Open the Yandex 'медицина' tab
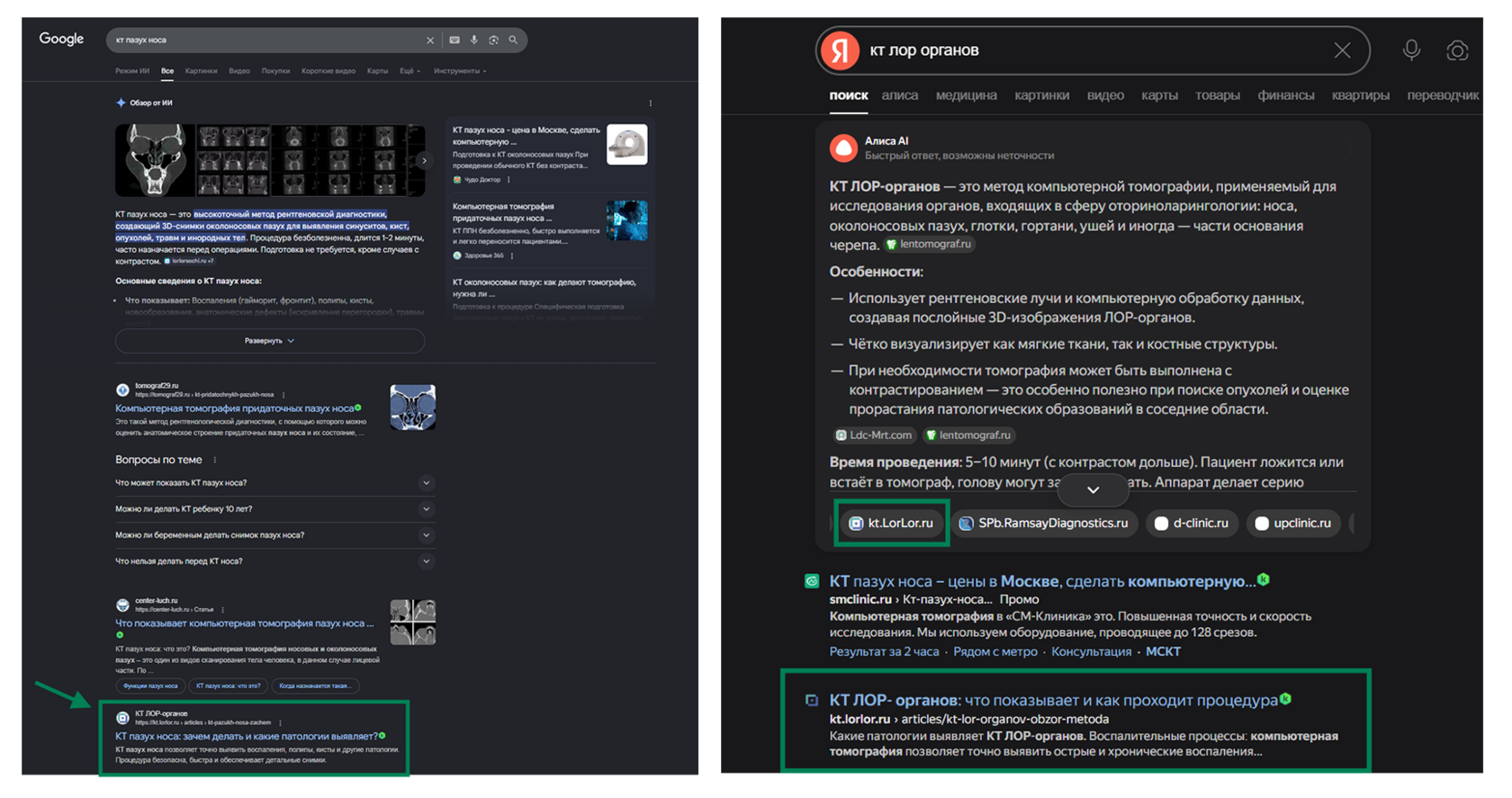The width and height of the screenshot is (1512, 798). (966, 95)
